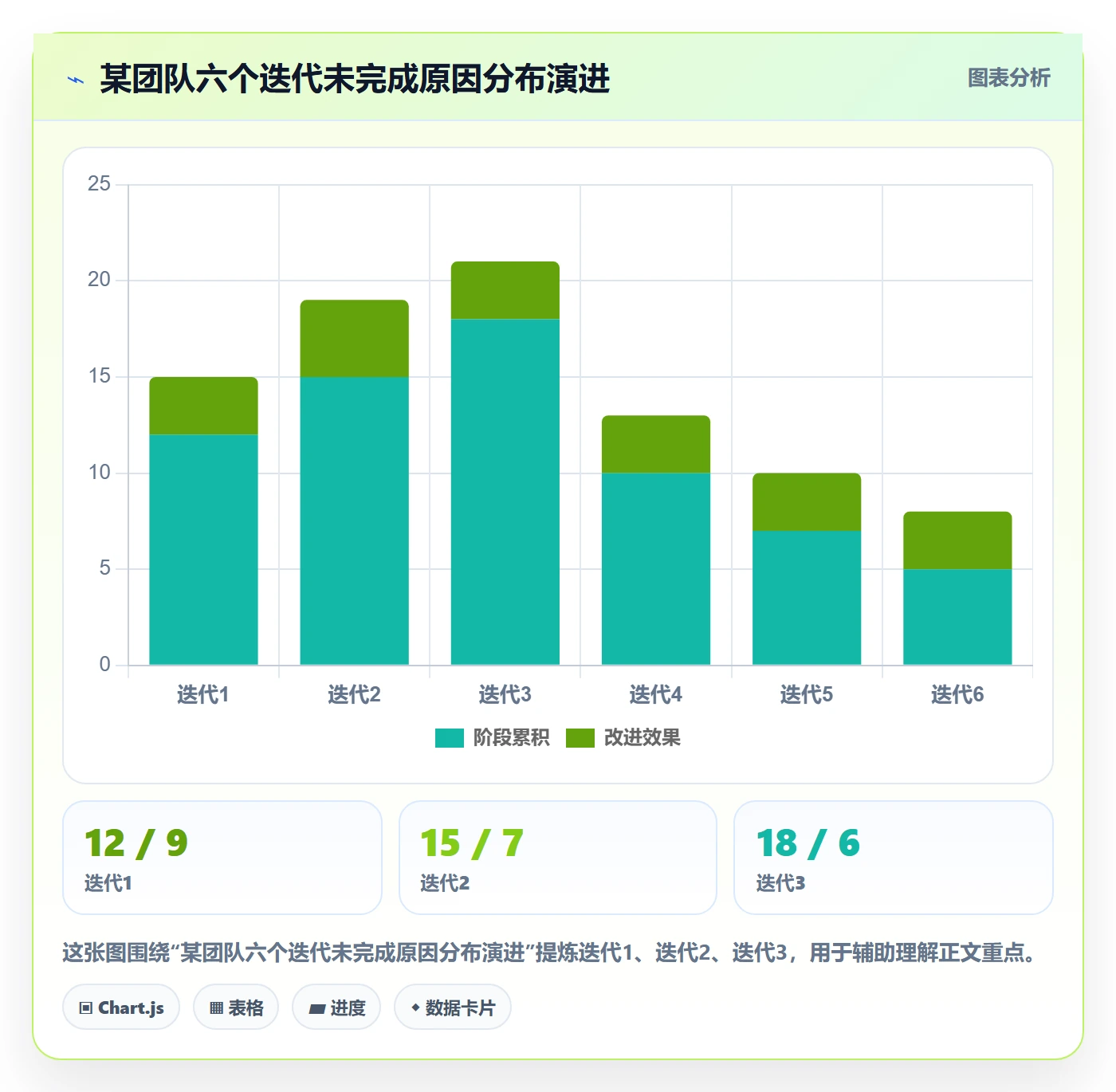The image size is (1116, 1092).
Task: Click the 迭代1 x-axis label under the chart
Action: point(203,695)
